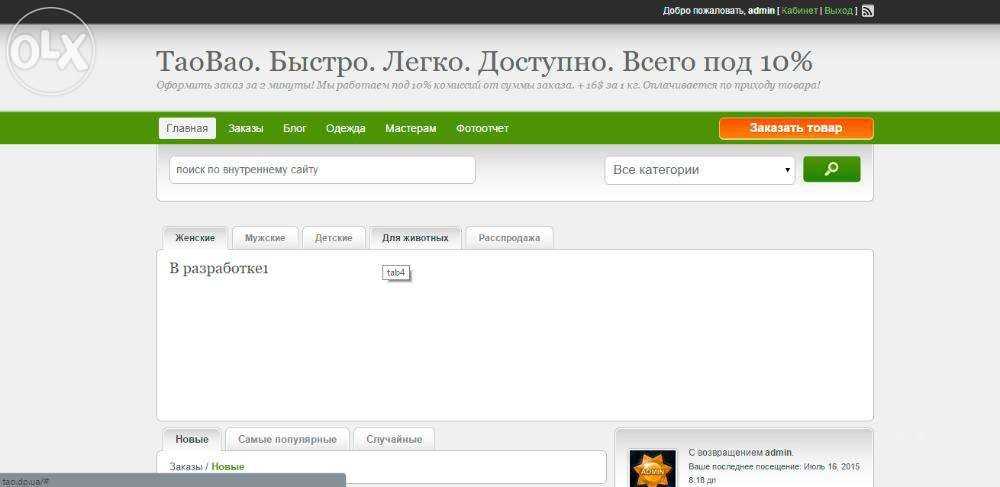1000x487 pixels.
Task: Open the Заказы menu item
Action: point(246,128)
